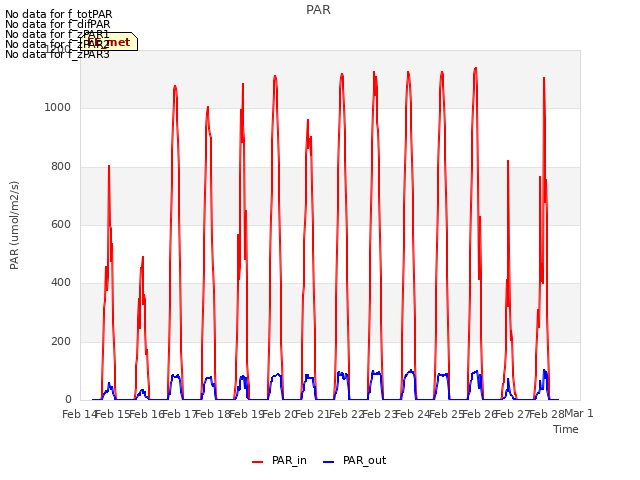The height and width of the screenshot is (480, 640).
Task: Click the Feb 14 x-axis tick label
Action: (x=80, y=415)
